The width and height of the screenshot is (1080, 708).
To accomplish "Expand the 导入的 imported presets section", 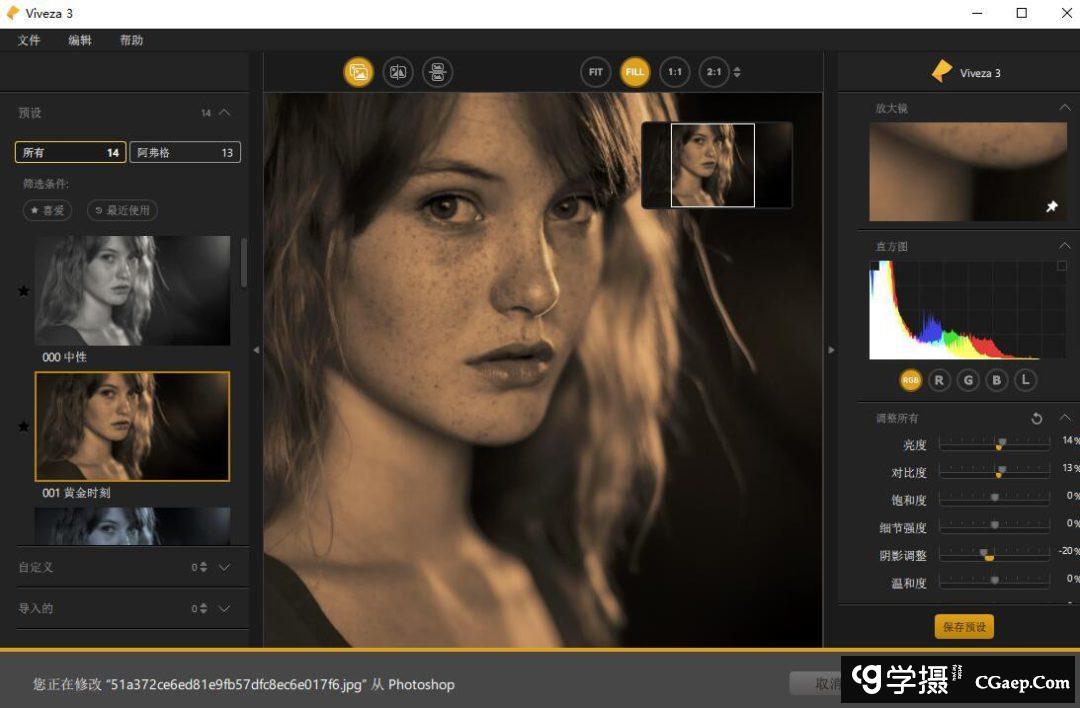I will [224, 608].
